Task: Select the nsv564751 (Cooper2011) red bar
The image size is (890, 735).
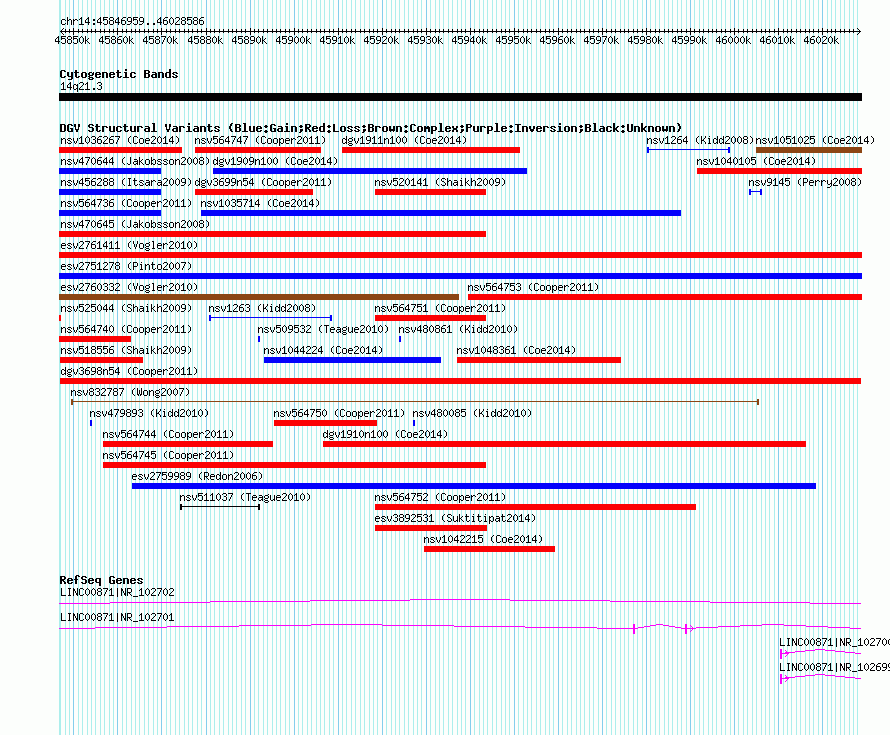Action: pos(430,318)
